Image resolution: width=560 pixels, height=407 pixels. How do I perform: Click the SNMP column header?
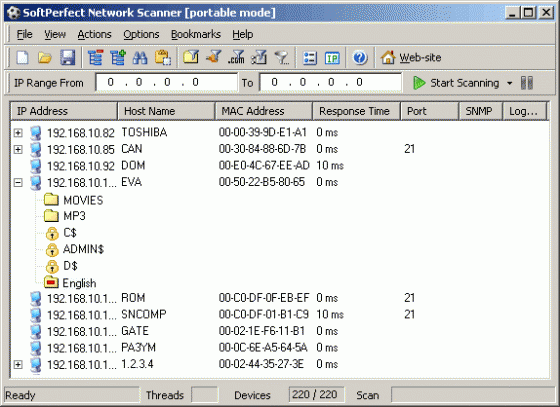pos(481,111)
